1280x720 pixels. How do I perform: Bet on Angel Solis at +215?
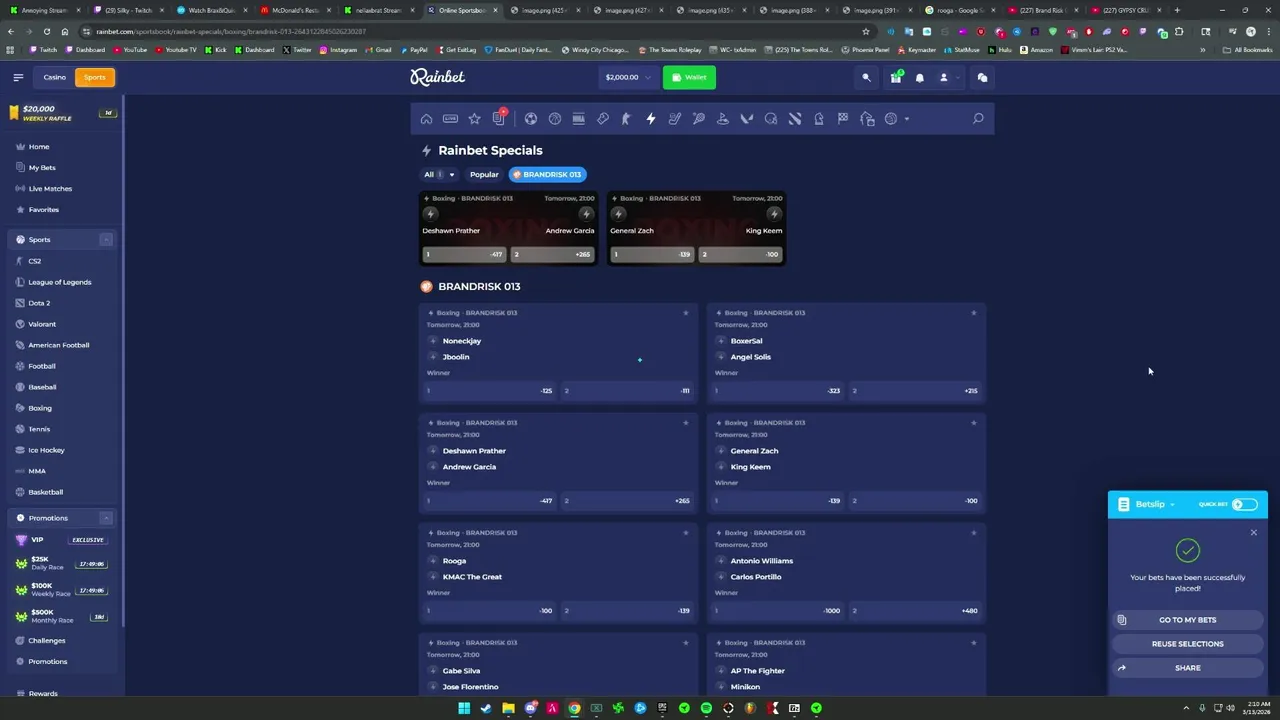(x=915, y=391)
